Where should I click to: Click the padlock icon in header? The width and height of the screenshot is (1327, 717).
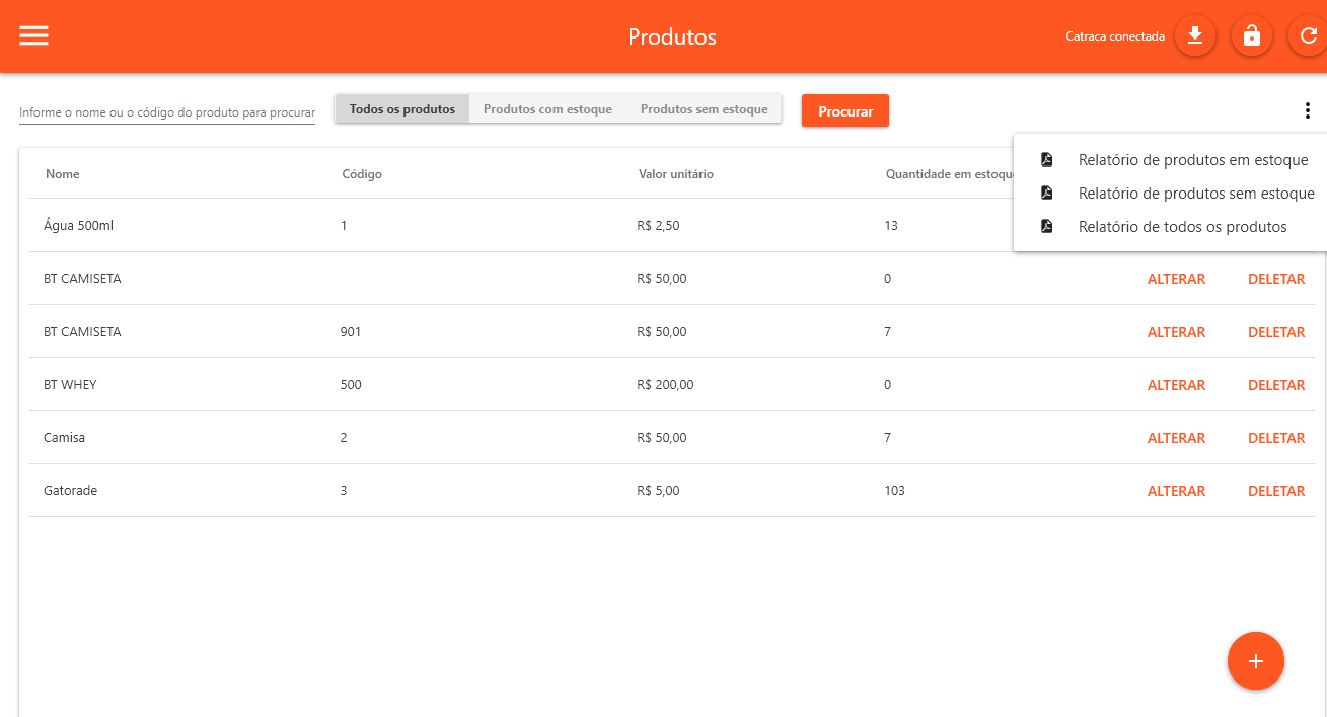1251,37
